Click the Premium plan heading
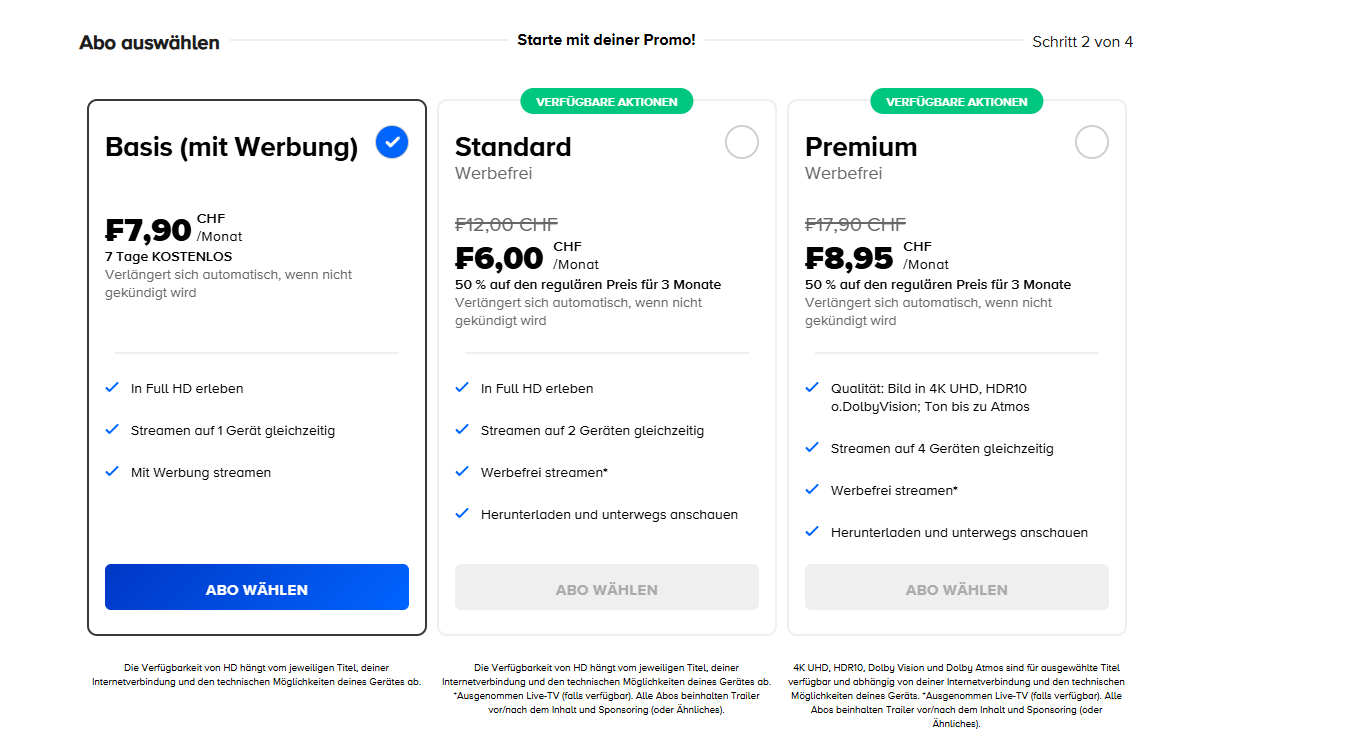Image resolution: width=1372 pixels, height=739 pixels. pos(861,147)
